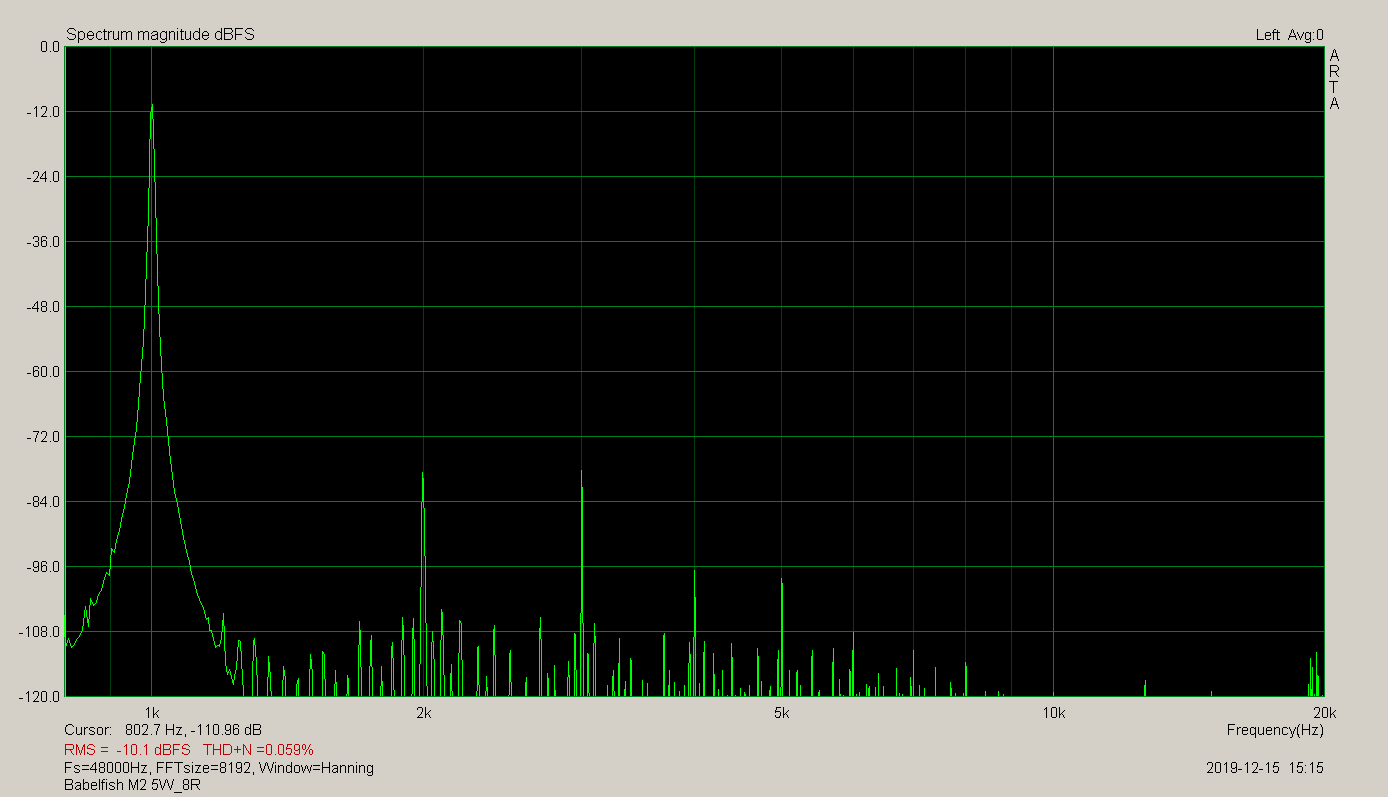The height and width of the screenshot is (797, 1388).
Task: Click the 1 kHz fundamental peak tip
Action: click(x=152, y=105)
